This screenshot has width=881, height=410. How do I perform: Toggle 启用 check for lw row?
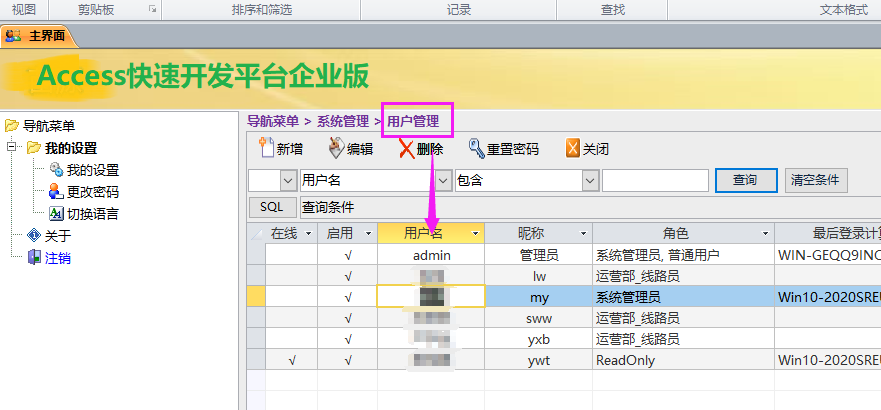pos(348,276)
